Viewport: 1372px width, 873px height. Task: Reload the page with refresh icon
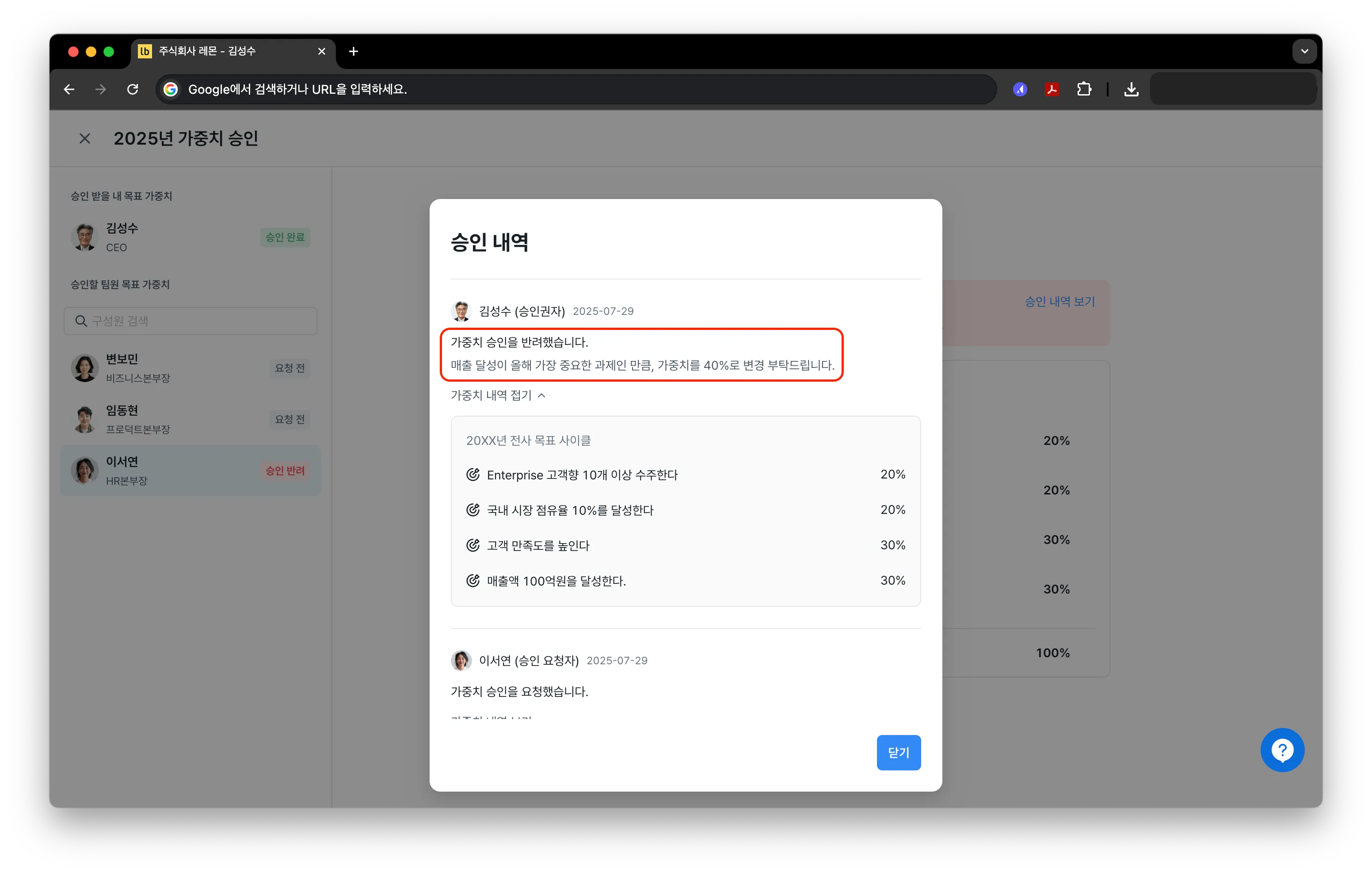(x=133, y=89)
